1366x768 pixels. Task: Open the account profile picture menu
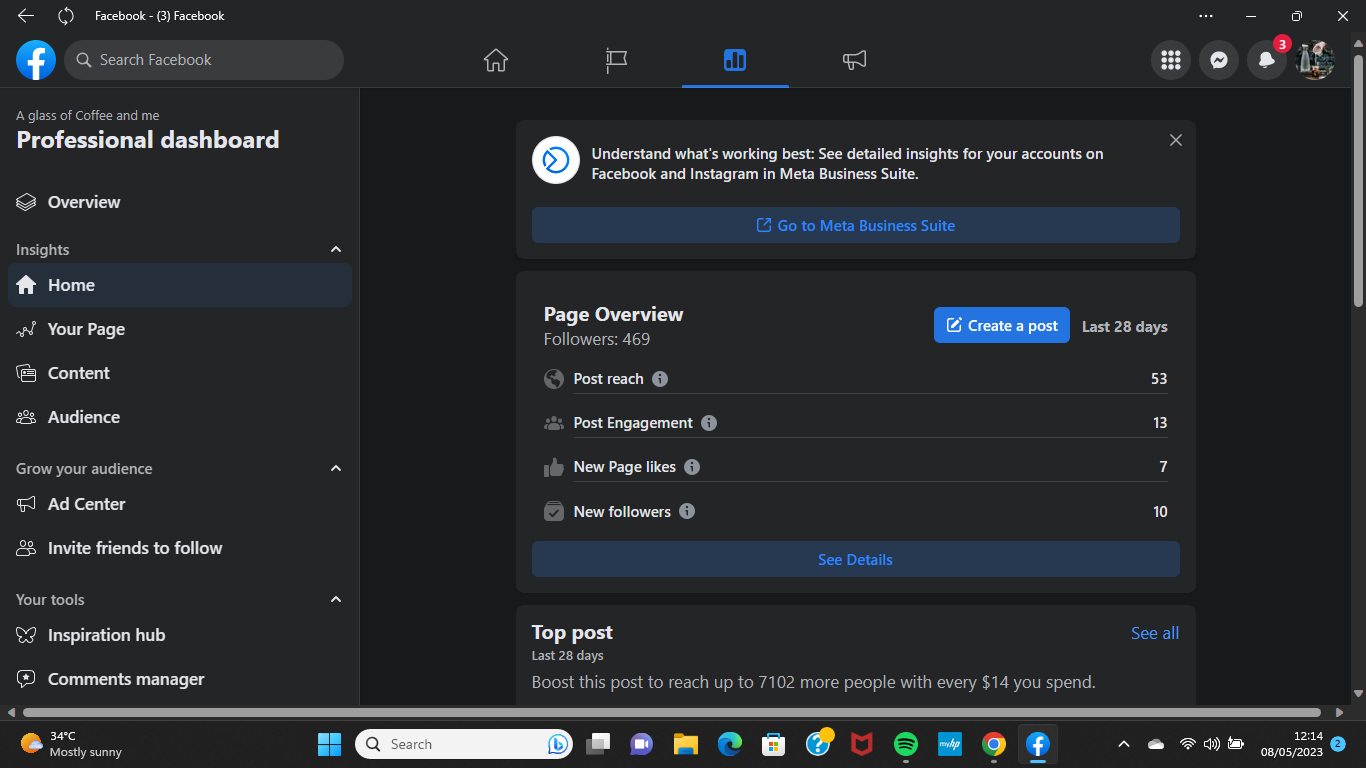1315,60
